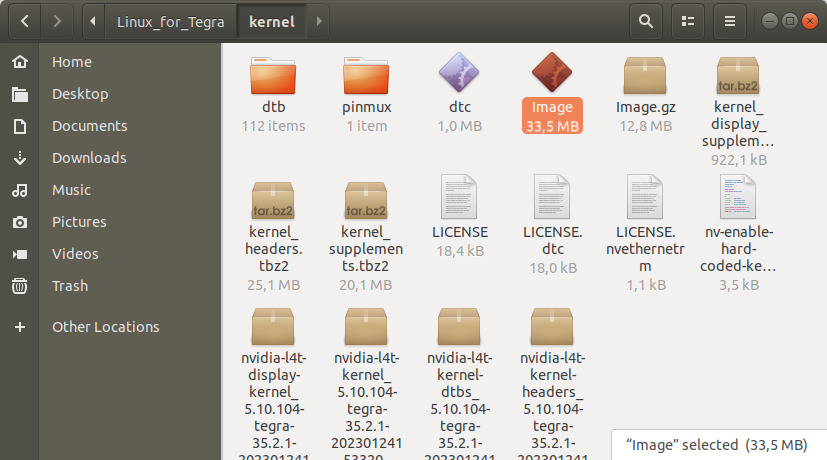Click the LICENSE.nvethernetrm file name
The image size is (827, 460).
(x=645, y=249)
